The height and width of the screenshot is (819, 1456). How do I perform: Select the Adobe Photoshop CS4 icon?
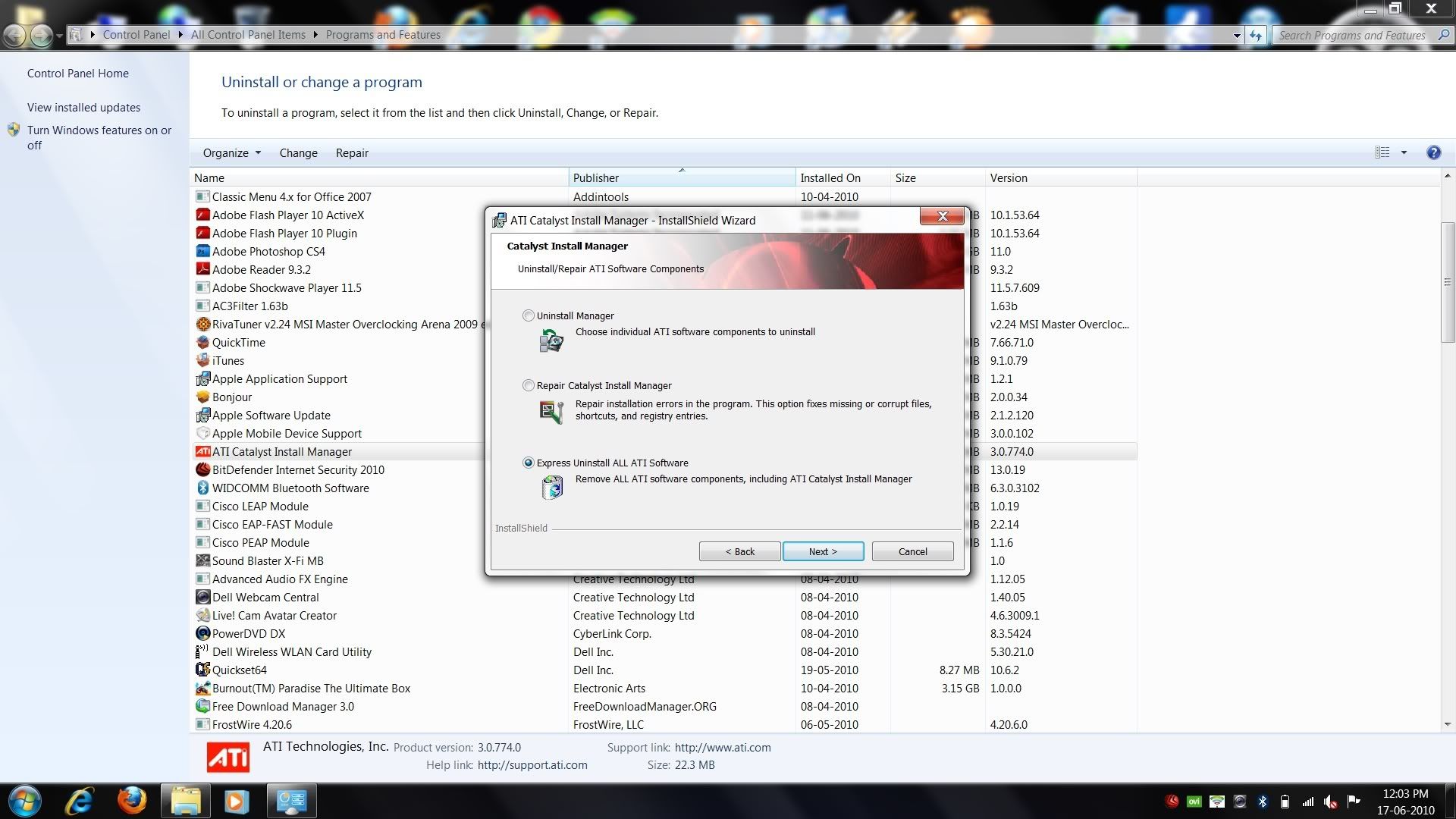tap(202, 251)
